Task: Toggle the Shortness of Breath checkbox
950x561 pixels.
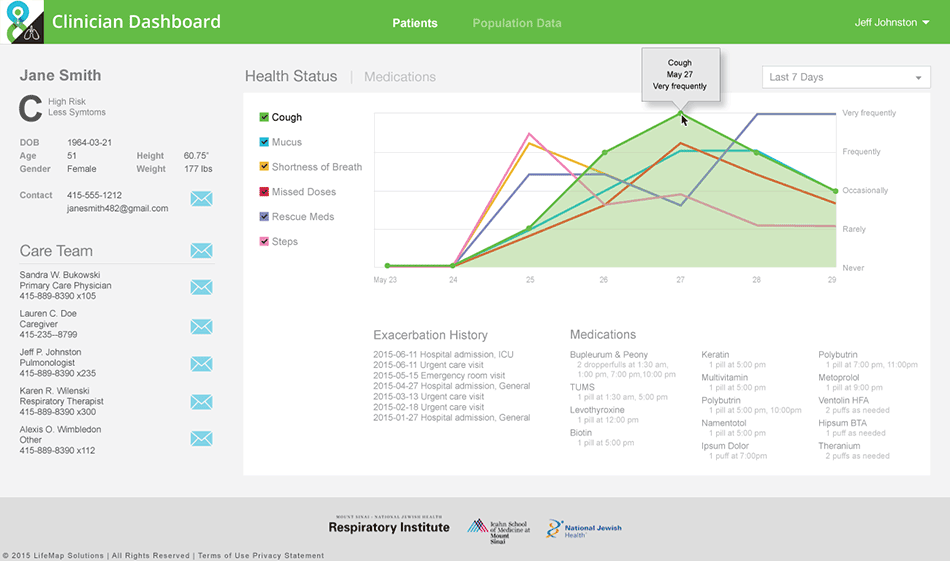Action: 264,167
